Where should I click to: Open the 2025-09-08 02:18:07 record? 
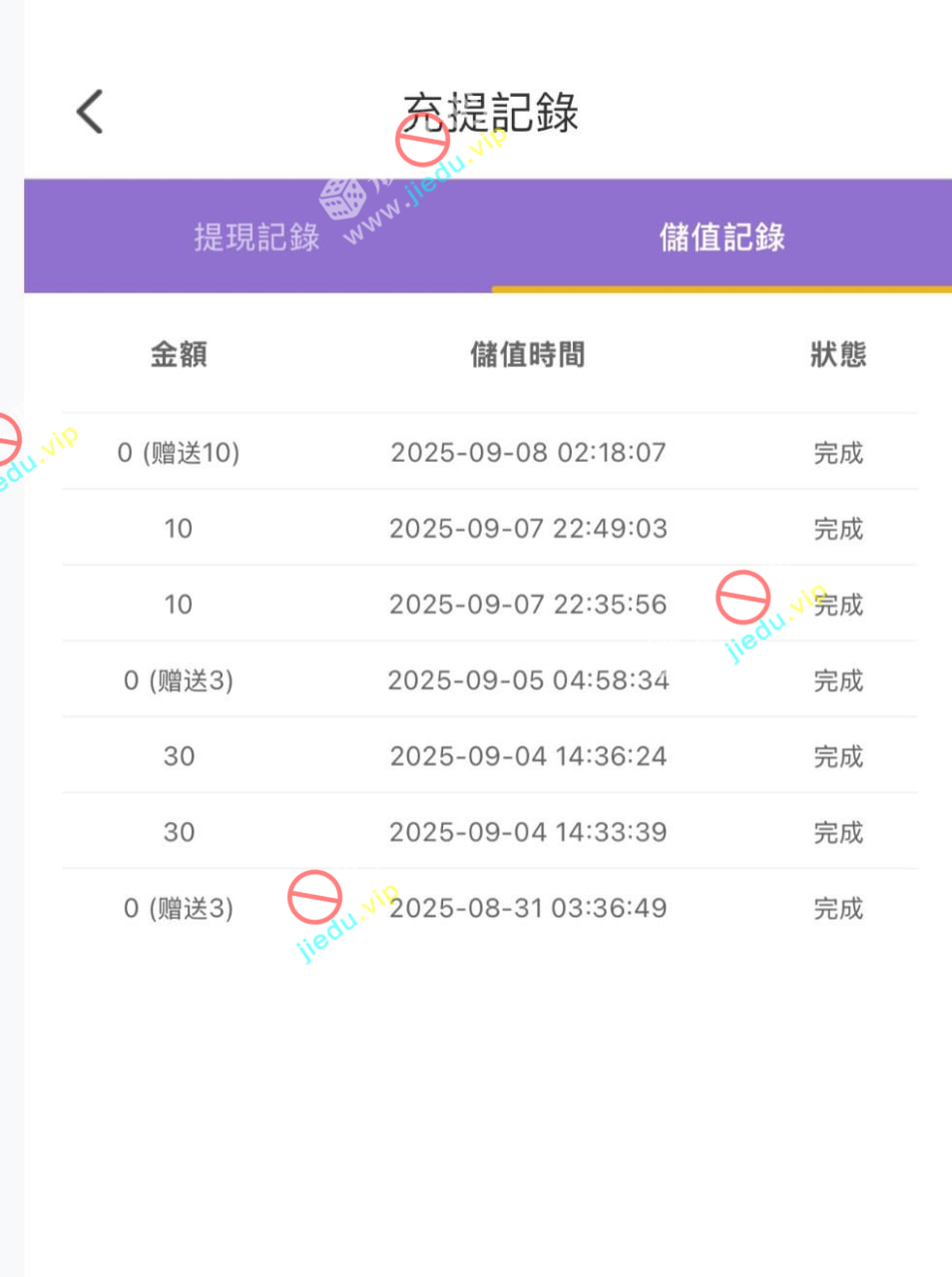pyautogui.click(x=528, y=452)
